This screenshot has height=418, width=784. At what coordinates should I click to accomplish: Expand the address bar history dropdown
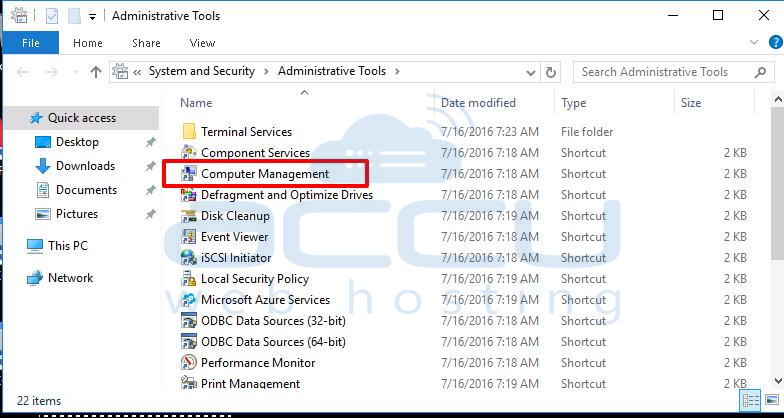click(531, 72)
